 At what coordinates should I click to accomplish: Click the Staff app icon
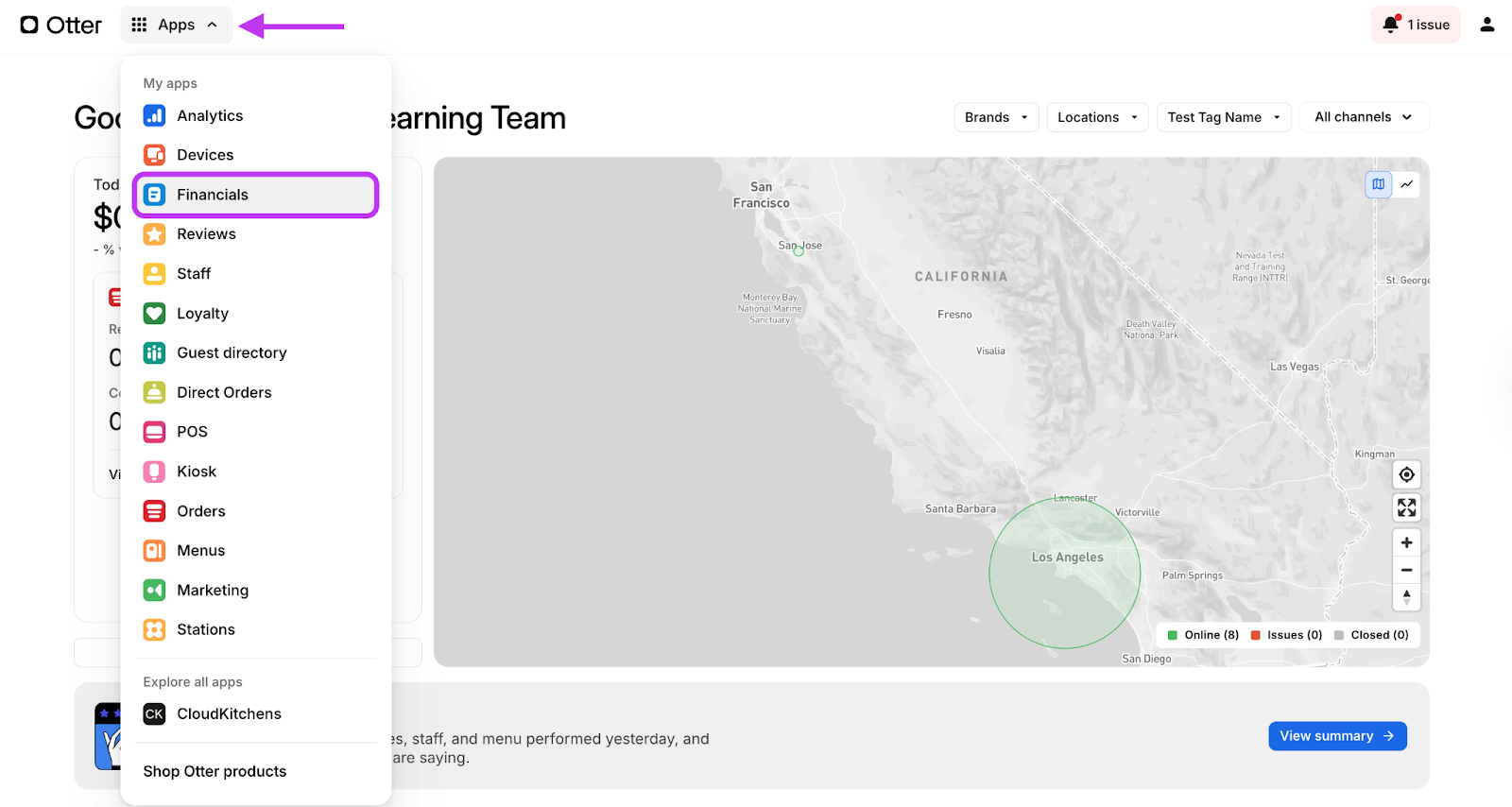point(154,273)
